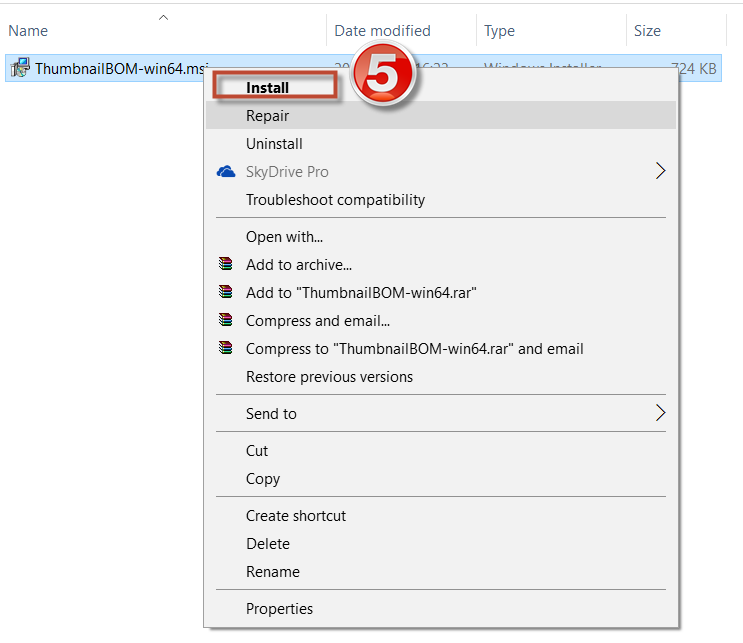Click the WinRAR icon beside Add to "ThumbnailBOM-win64.rar"
The height and width of the screenshot is (643, 743).
[x=226, y=293]
